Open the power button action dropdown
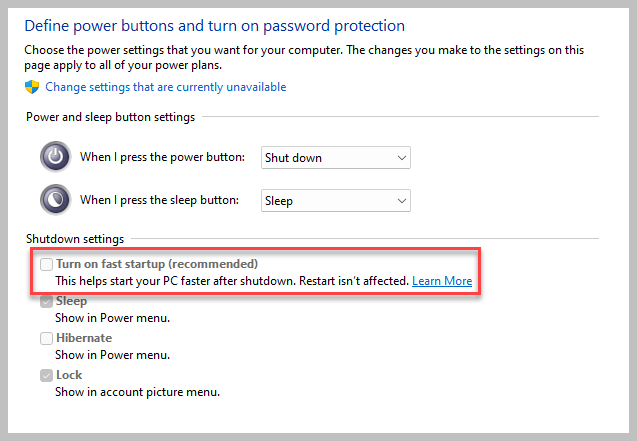 click(335, 158)
